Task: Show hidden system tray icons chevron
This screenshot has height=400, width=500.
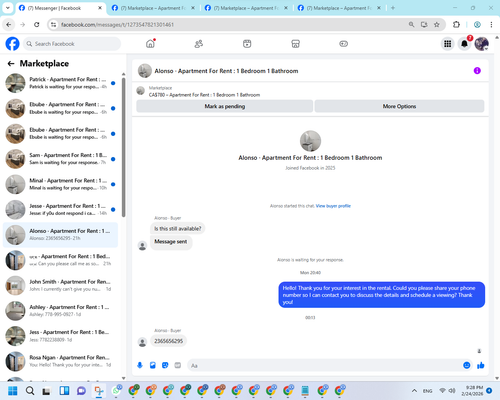Action: (x=414, y=391)
